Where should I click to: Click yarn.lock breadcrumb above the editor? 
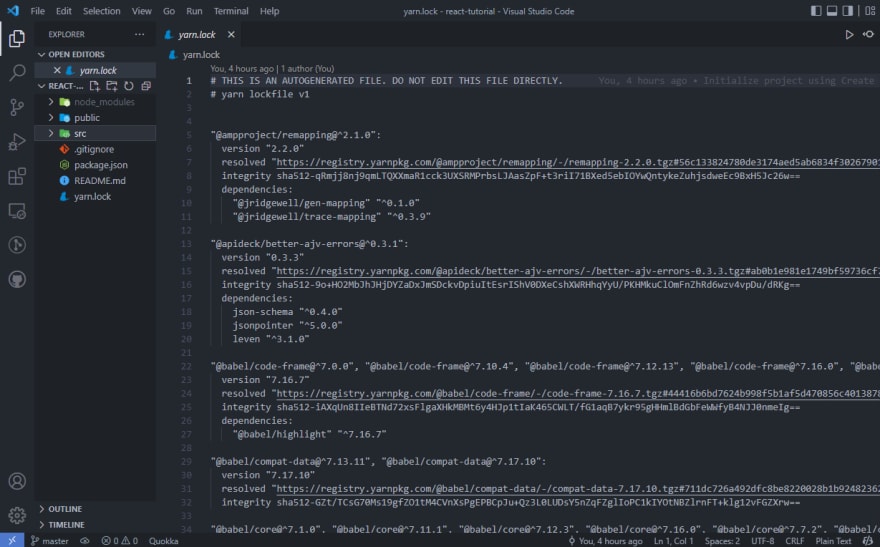click(194, 54)
